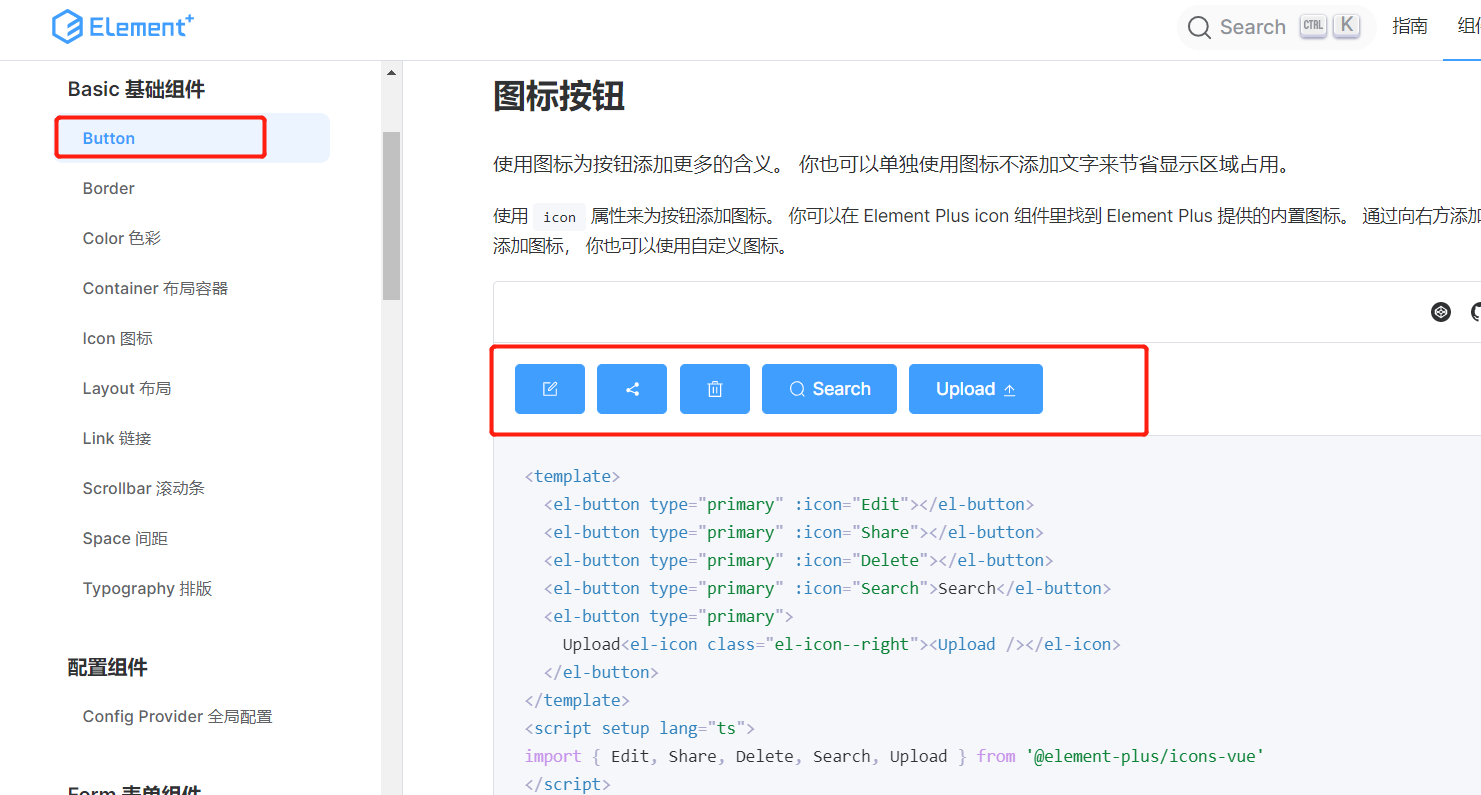
Task: Switch to the 组件 tab
Action: (x=1468, y=26)
